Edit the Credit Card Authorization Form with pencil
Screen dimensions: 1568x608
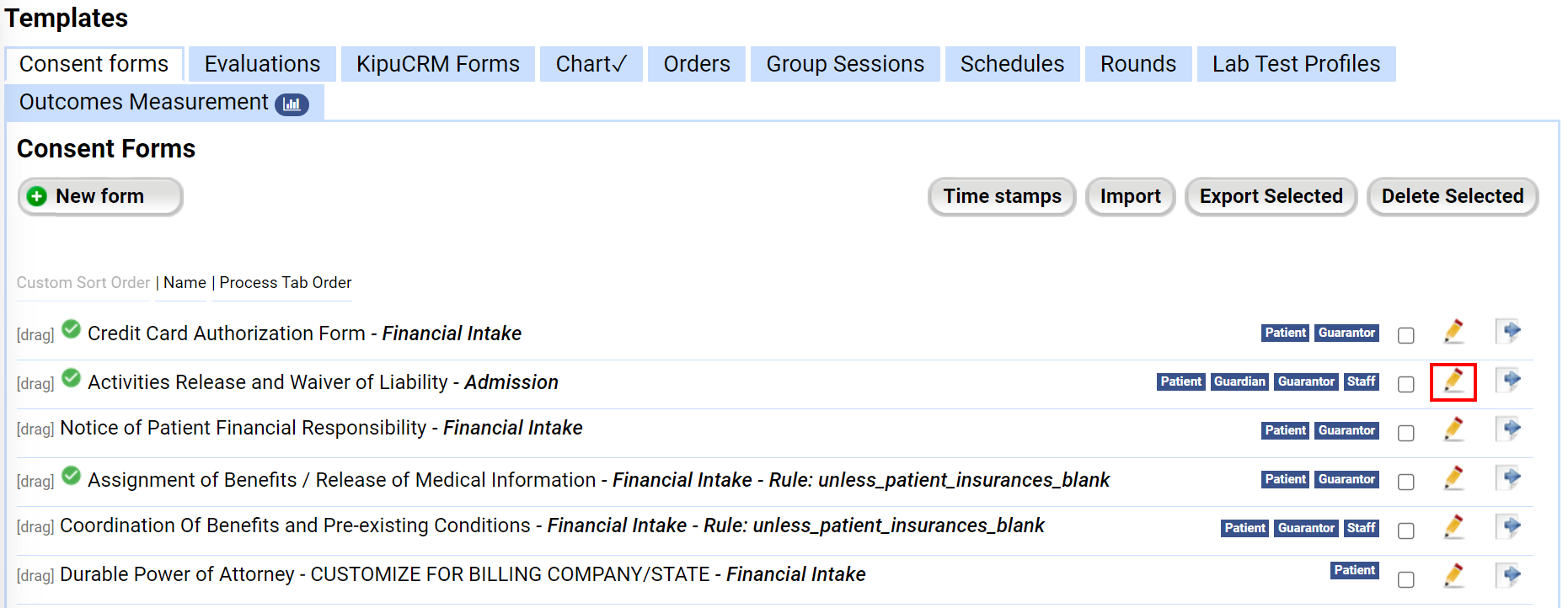(x=1453, y=332)
